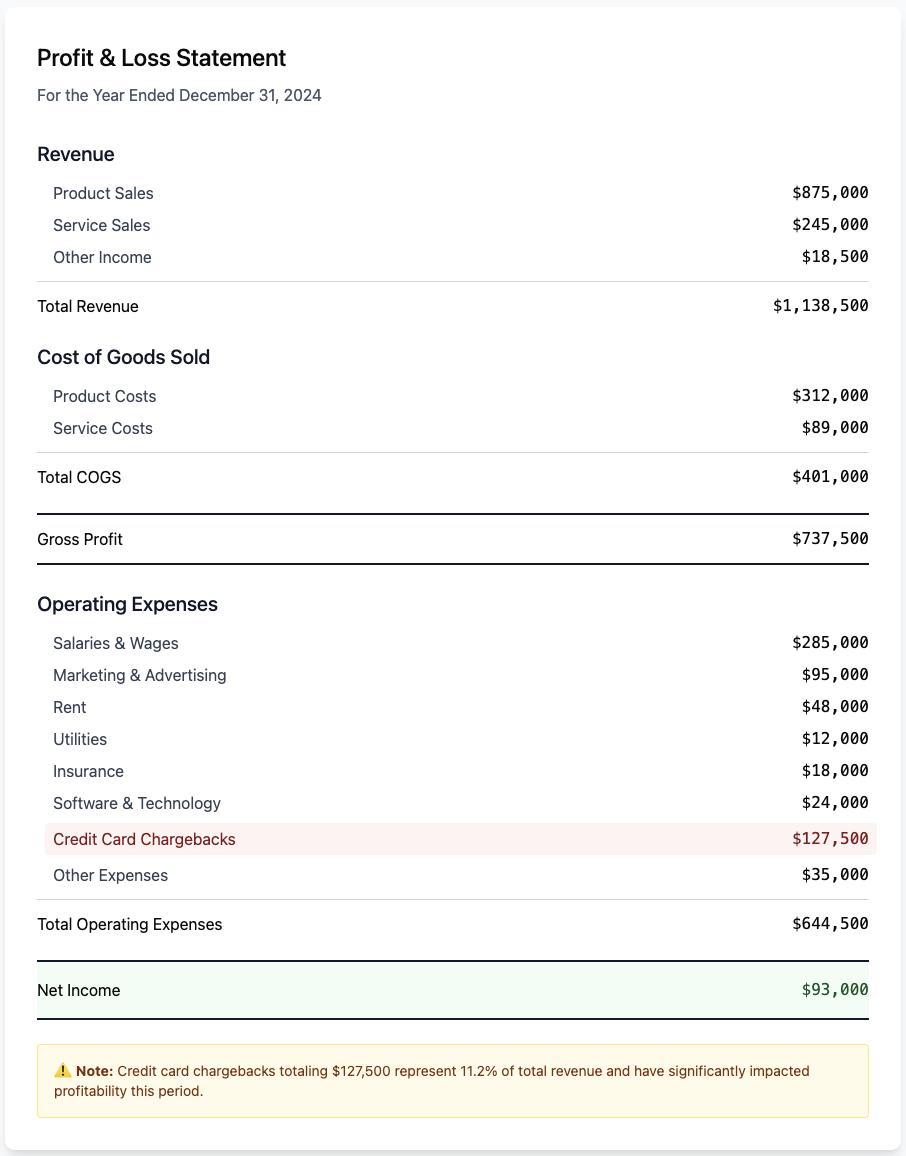The width and height of the screenshot is (906, 1156).
Task: Click the Total Revenue value $1,138,500
Action: [x=820, y=306]
